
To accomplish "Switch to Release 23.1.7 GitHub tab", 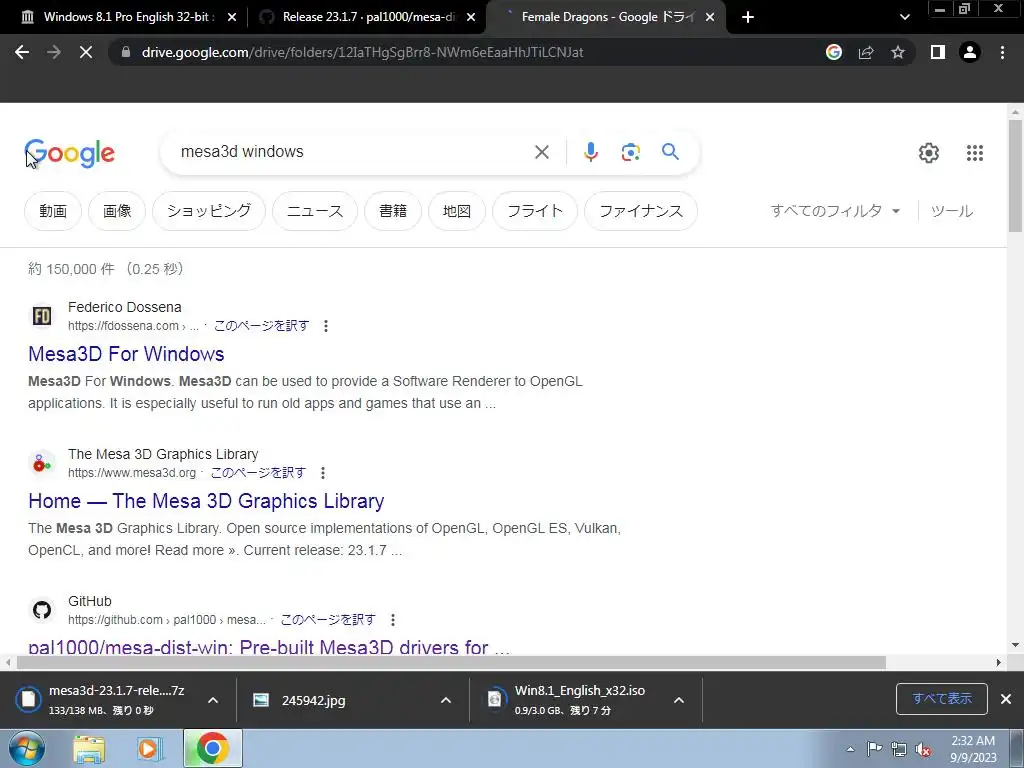I will tap(367, 17).
